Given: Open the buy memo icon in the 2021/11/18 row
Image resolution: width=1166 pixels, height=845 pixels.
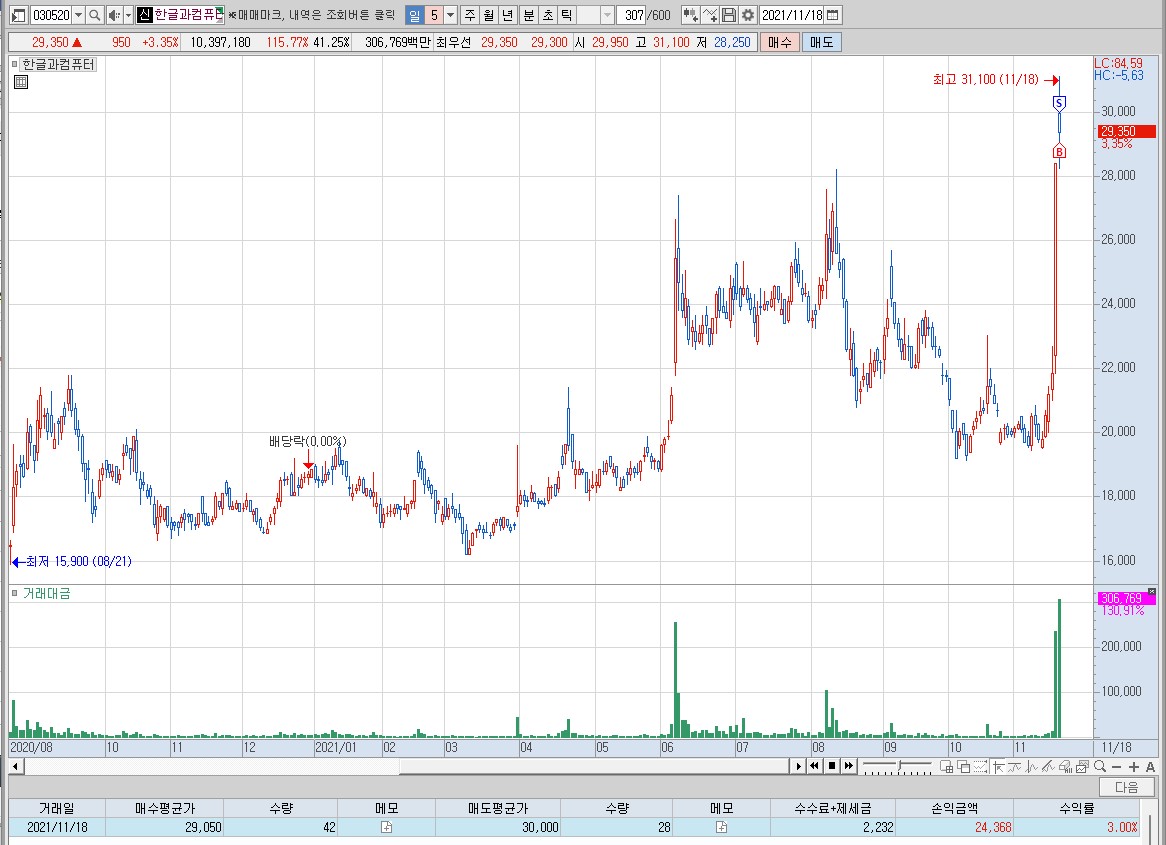Looking at the screenshot, I should click(386, 827).
